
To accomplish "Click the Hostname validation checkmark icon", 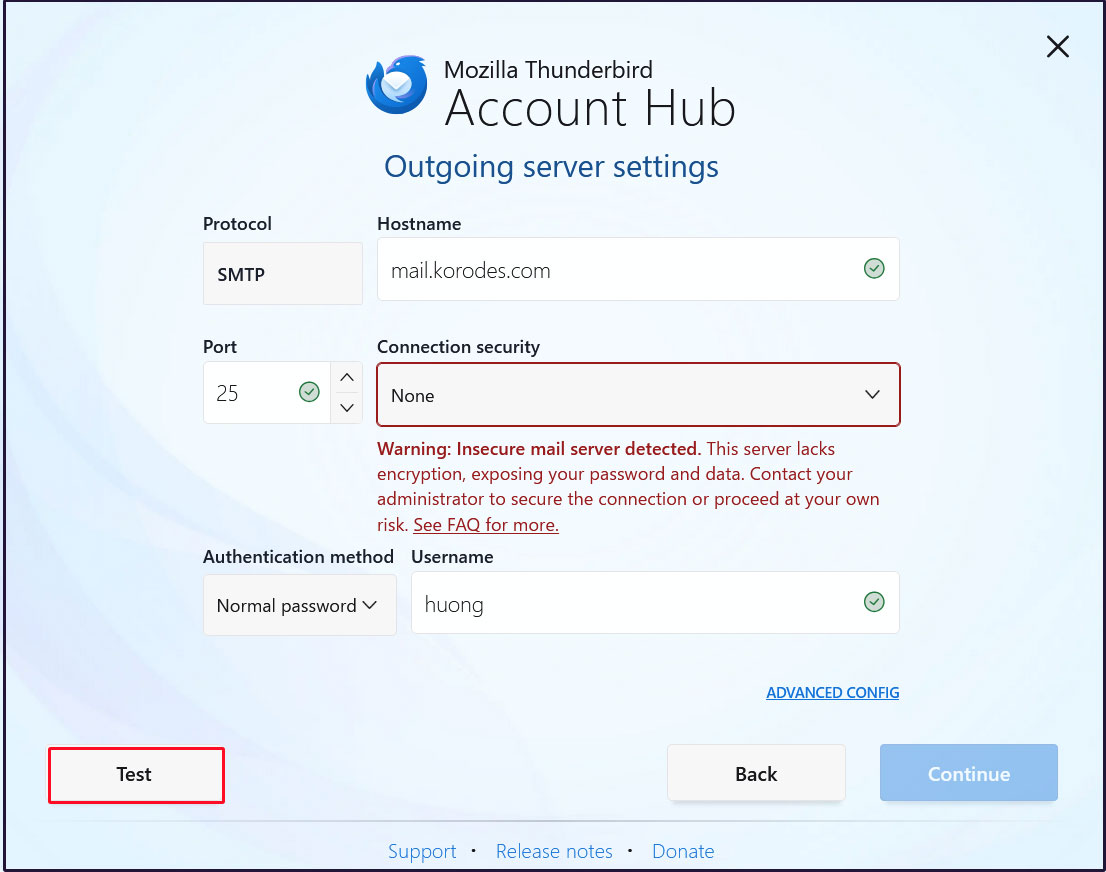I will click(874, 269).
